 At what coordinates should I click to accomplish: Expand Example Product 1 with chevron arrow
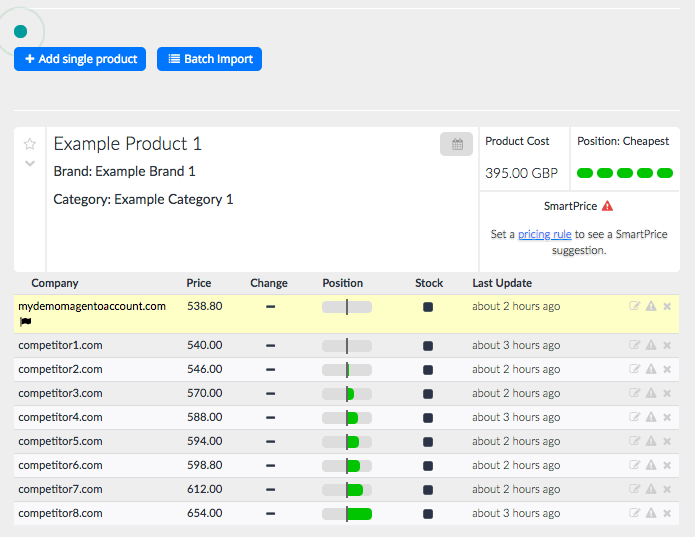tap(30, 164)
